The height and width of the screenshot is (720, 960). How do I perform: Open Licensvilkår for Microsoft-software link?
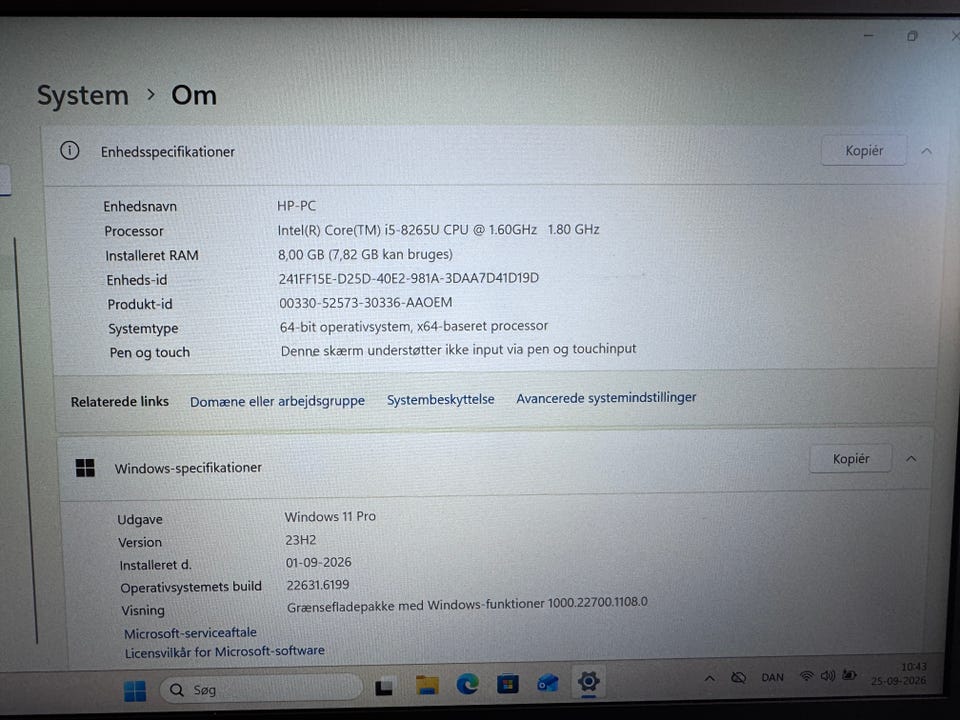[225, 651]
